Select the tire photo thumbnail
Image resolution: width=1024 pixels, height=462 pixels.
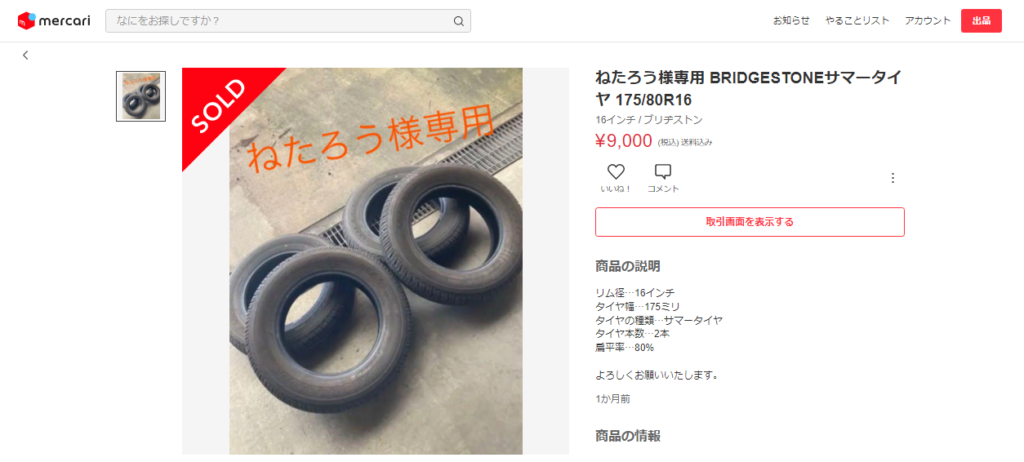(141, 96)
